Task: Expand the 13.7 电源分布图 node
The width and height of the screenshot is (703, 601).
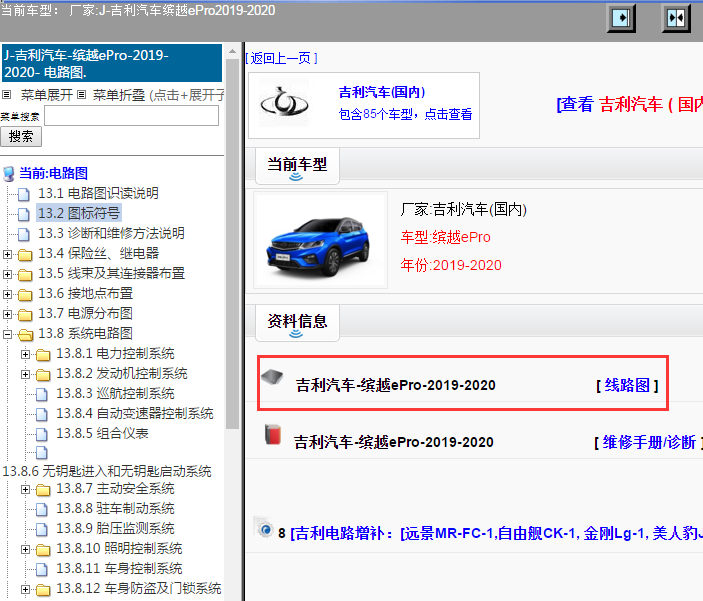Action: point(7,314)
